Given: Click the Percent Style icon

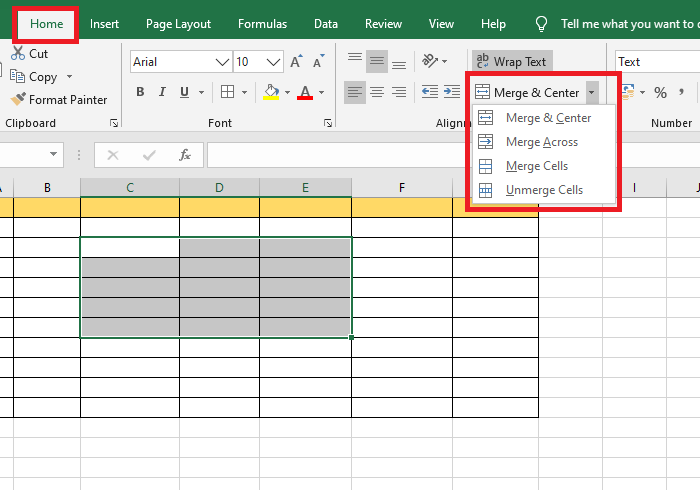Looking at the screenshot, I should pos(660,93).
